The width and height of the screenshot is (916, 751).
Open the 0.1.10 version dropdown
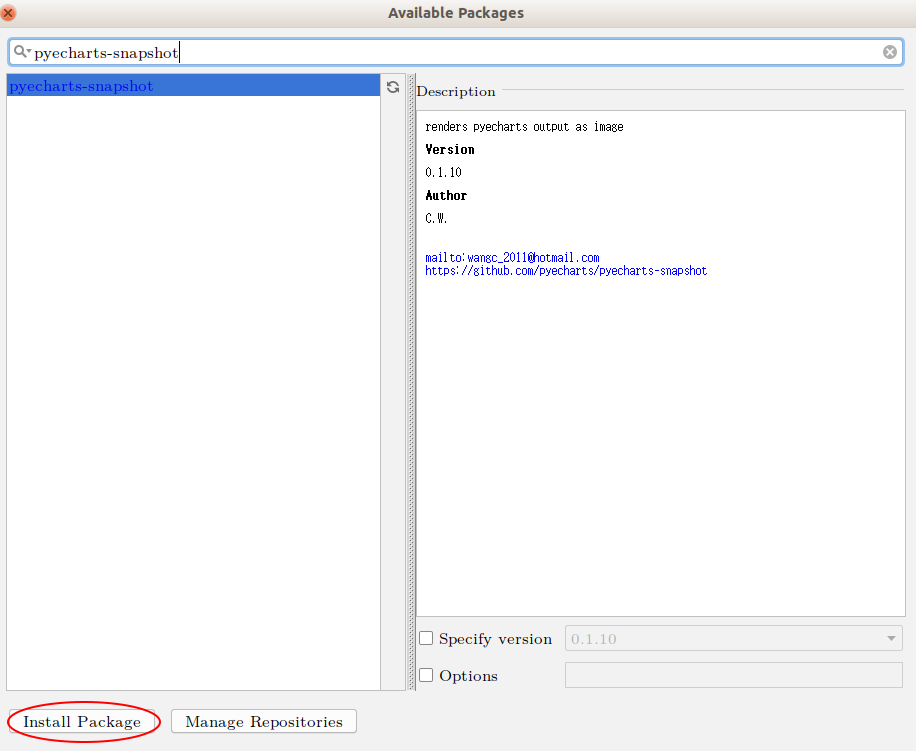tap(733, 639)
